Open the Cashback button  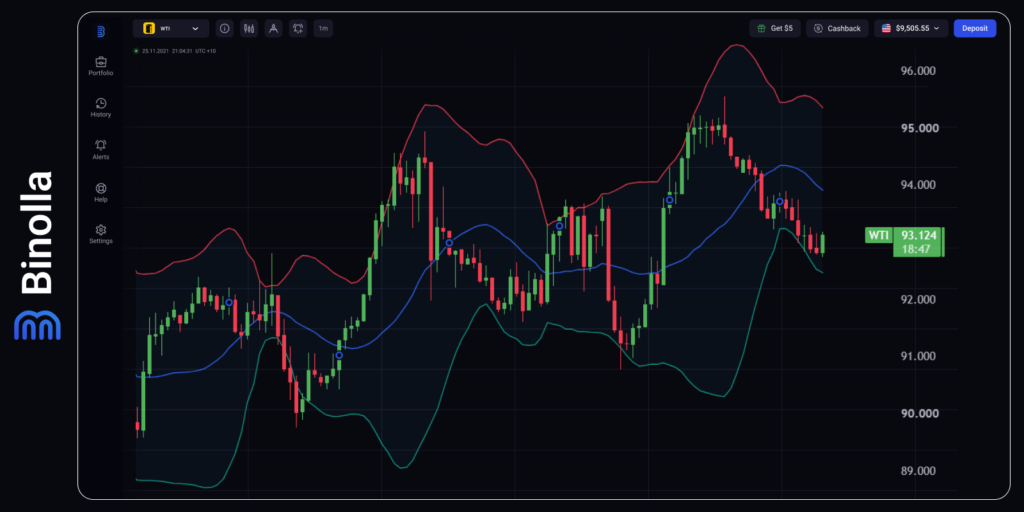point(837,29)
